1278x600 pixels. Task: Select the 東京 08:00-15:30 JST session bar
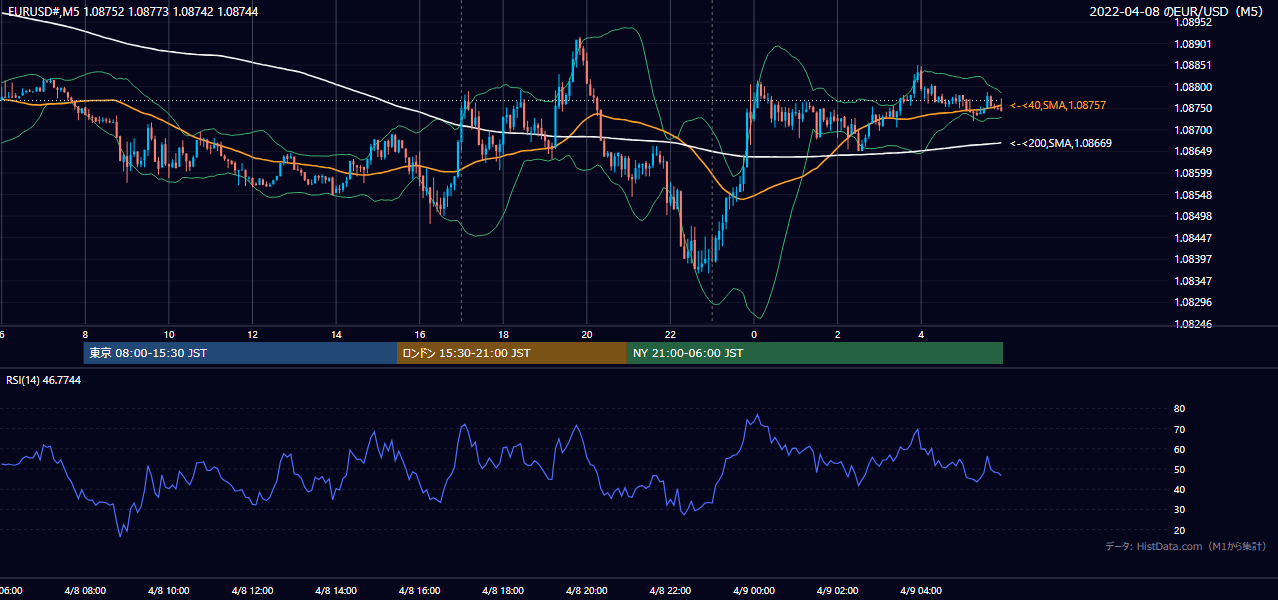(240, 353)
